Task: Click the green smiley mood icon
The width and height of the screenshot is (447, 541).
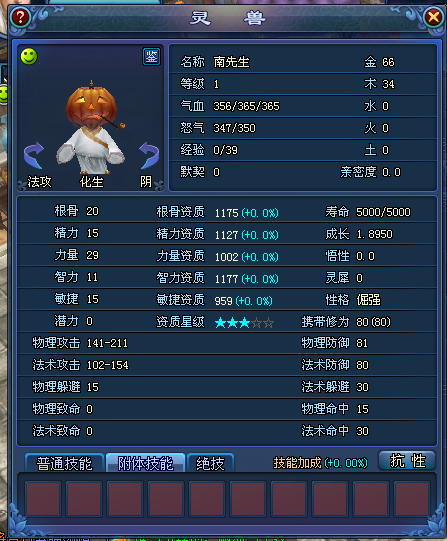Action: (29, 56)
